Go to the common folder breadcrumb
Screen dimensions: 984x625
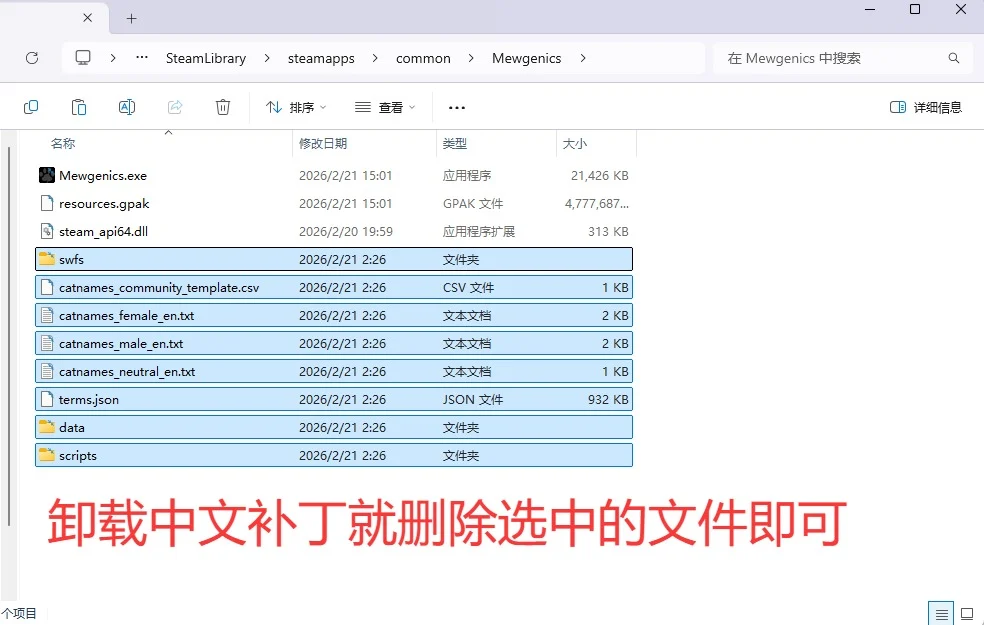tap(423, 58)
